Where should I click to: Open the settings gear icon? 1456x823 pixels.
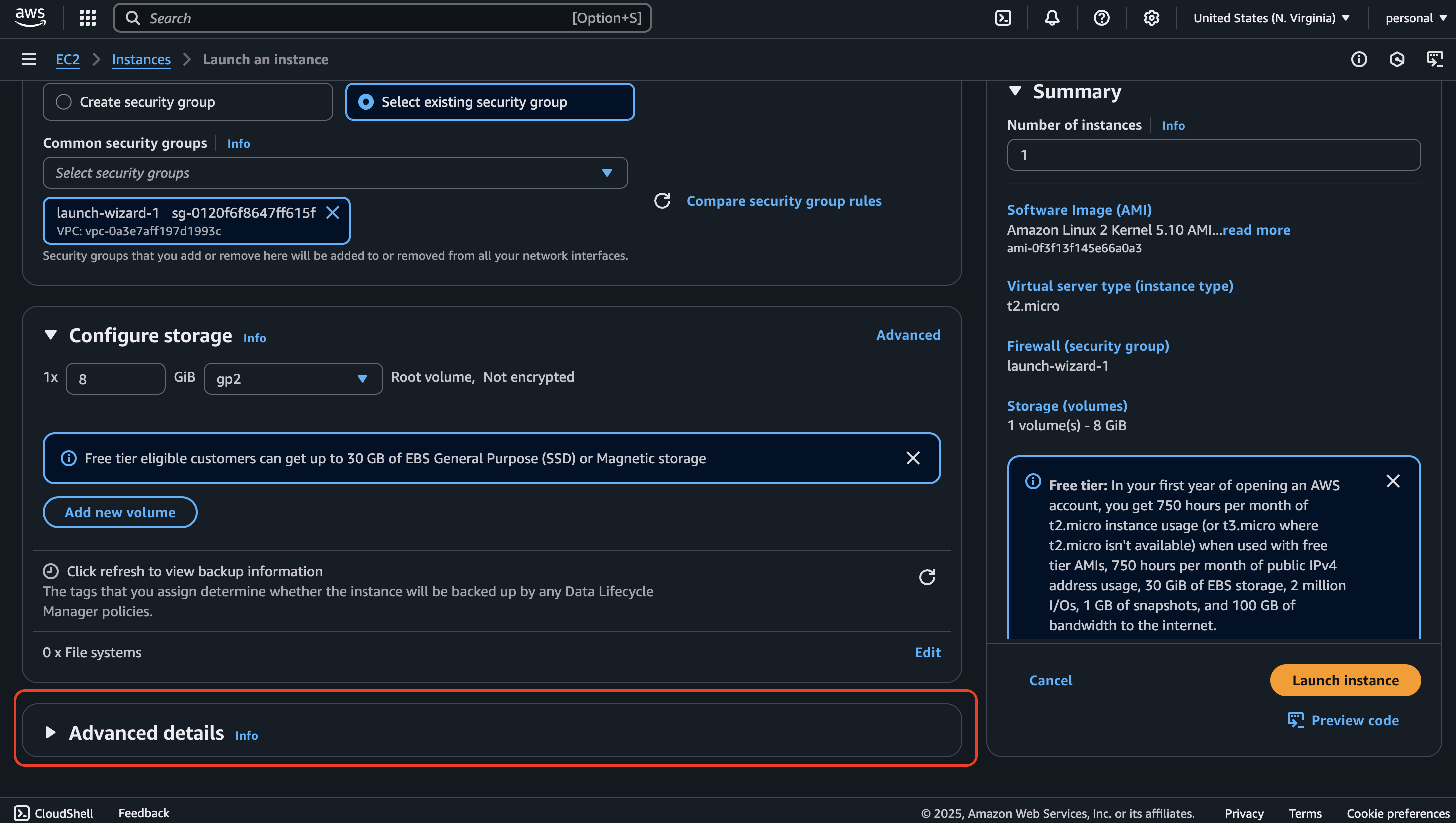(1151, 18)
